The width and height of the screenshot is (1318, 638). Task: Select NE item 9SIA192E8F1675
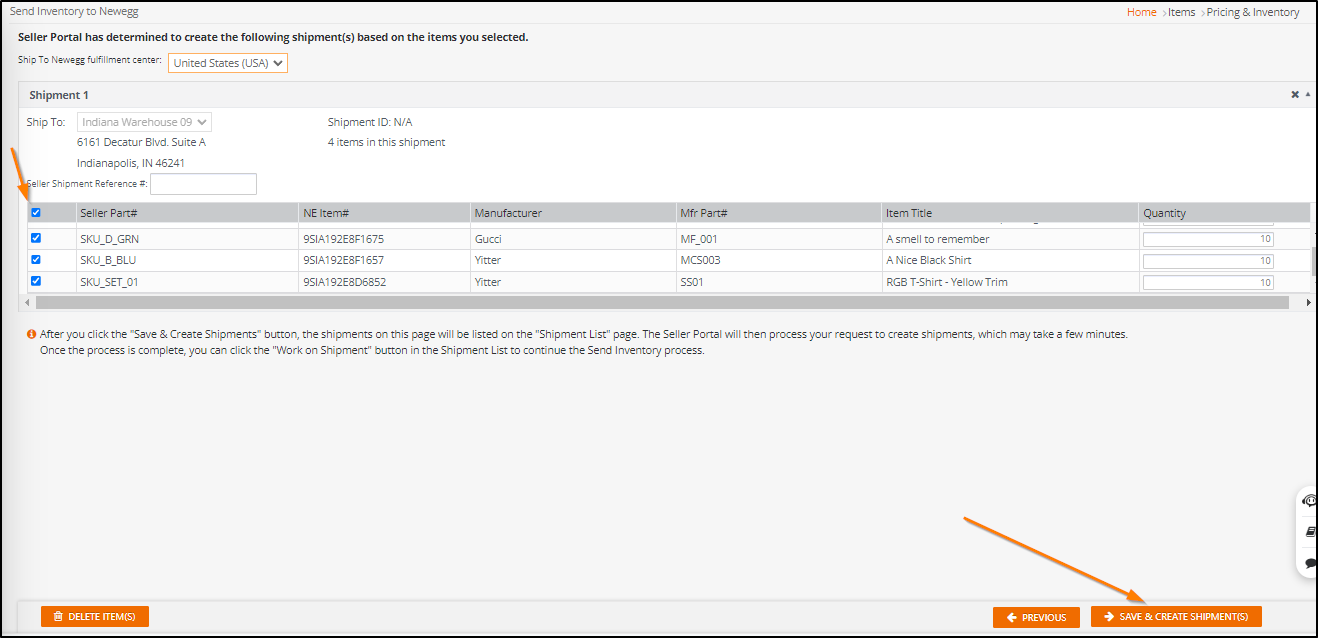pos(343,239)
